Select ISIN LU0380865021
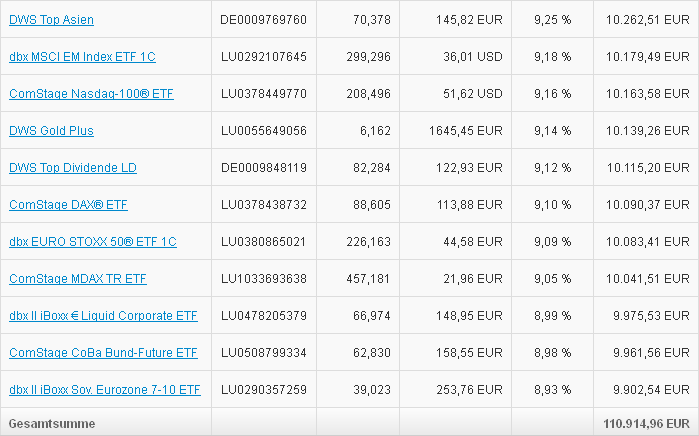This screenshot has height=436, width=699. tap(263, 242)
